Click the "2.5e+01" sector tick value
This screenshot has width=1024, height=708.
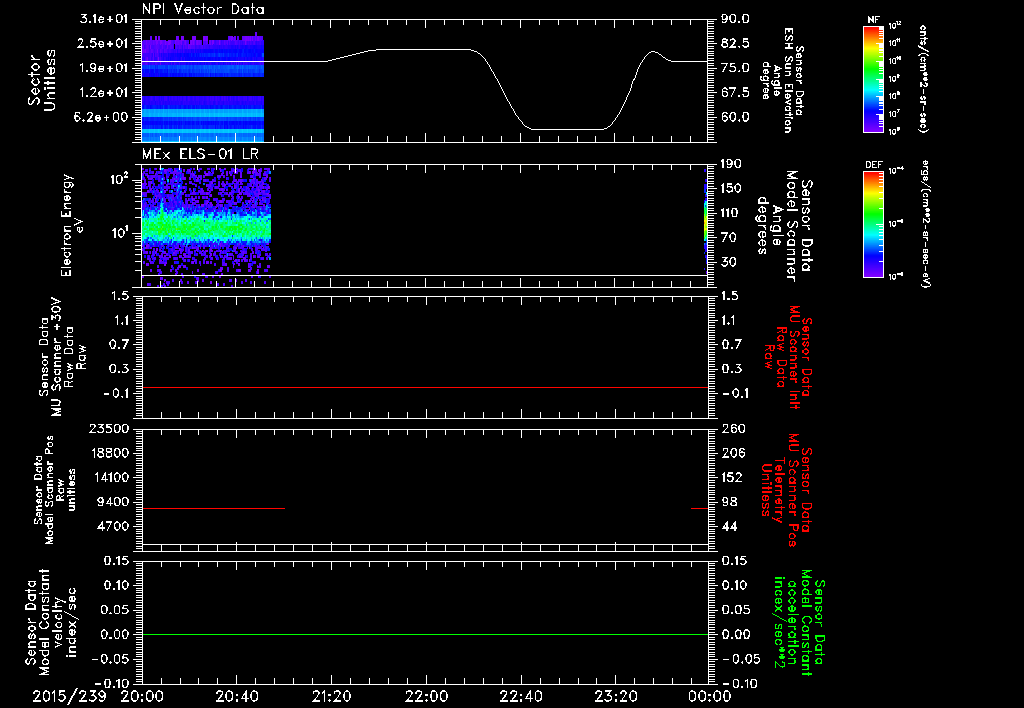[x=103, y=43]
